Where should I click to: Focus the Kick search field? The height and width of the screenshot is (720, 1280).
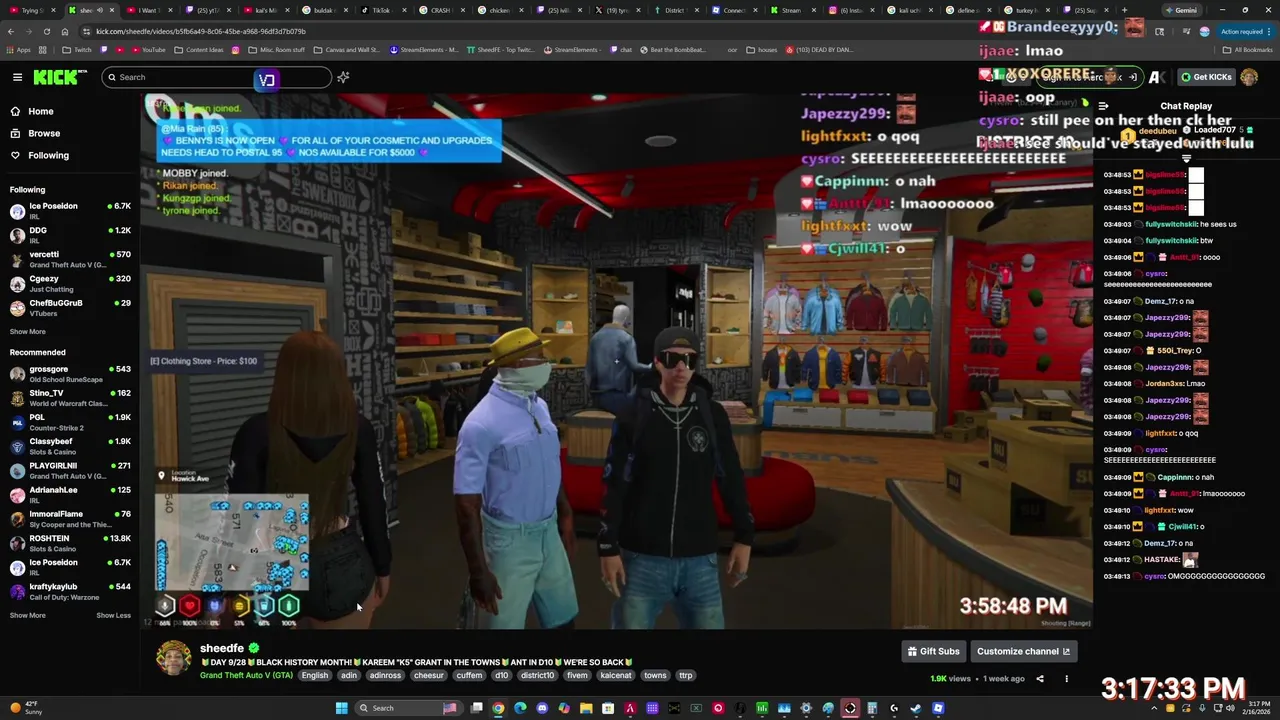point(215,77)
